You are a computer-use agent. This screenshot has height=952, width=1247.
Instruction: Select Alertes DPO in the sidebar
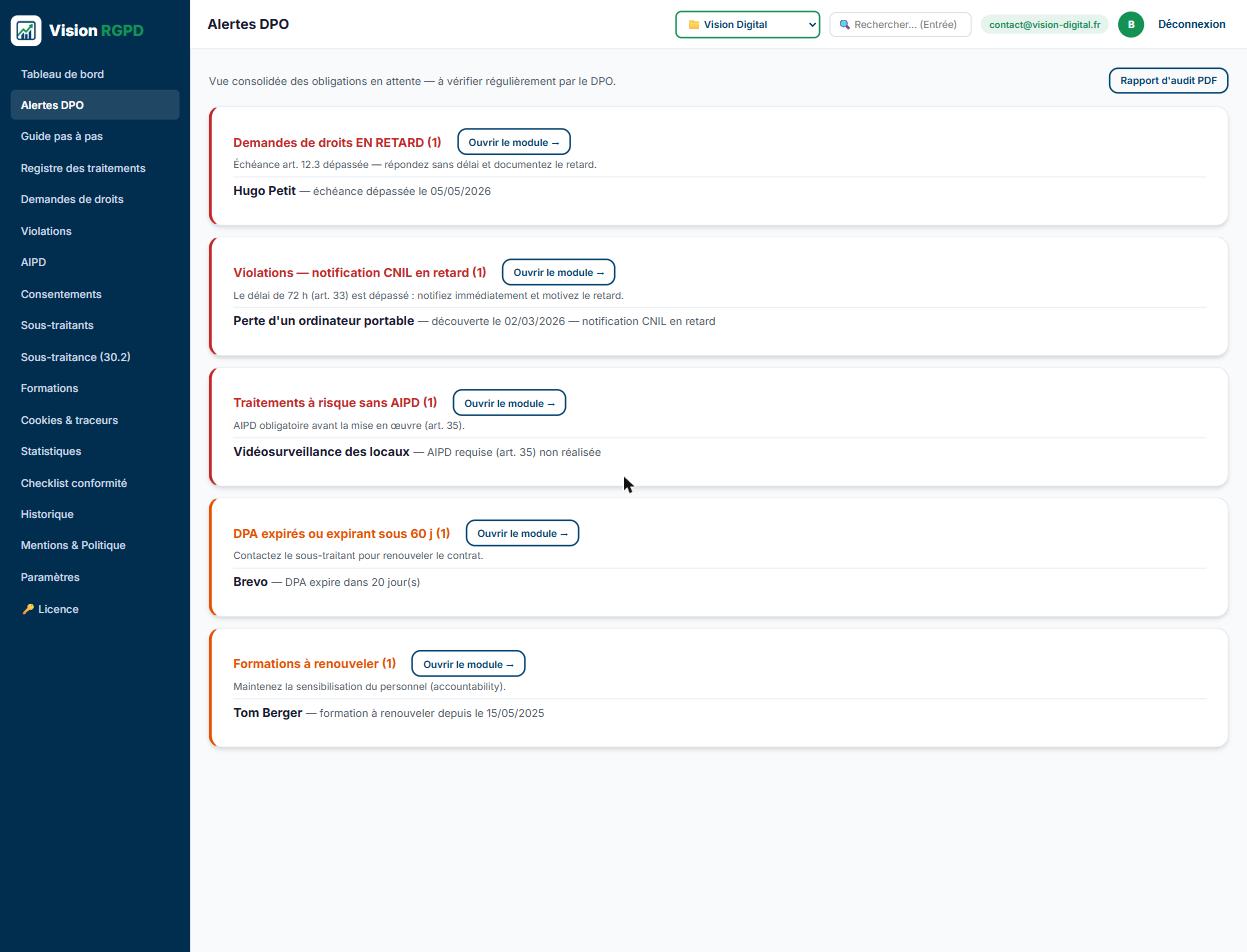95,105
